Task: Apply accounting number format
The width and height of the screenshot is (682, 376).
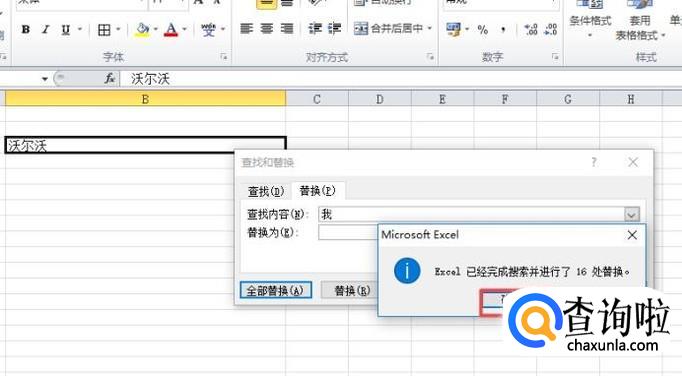Action: pyautogui.click(x=454, y=30)
